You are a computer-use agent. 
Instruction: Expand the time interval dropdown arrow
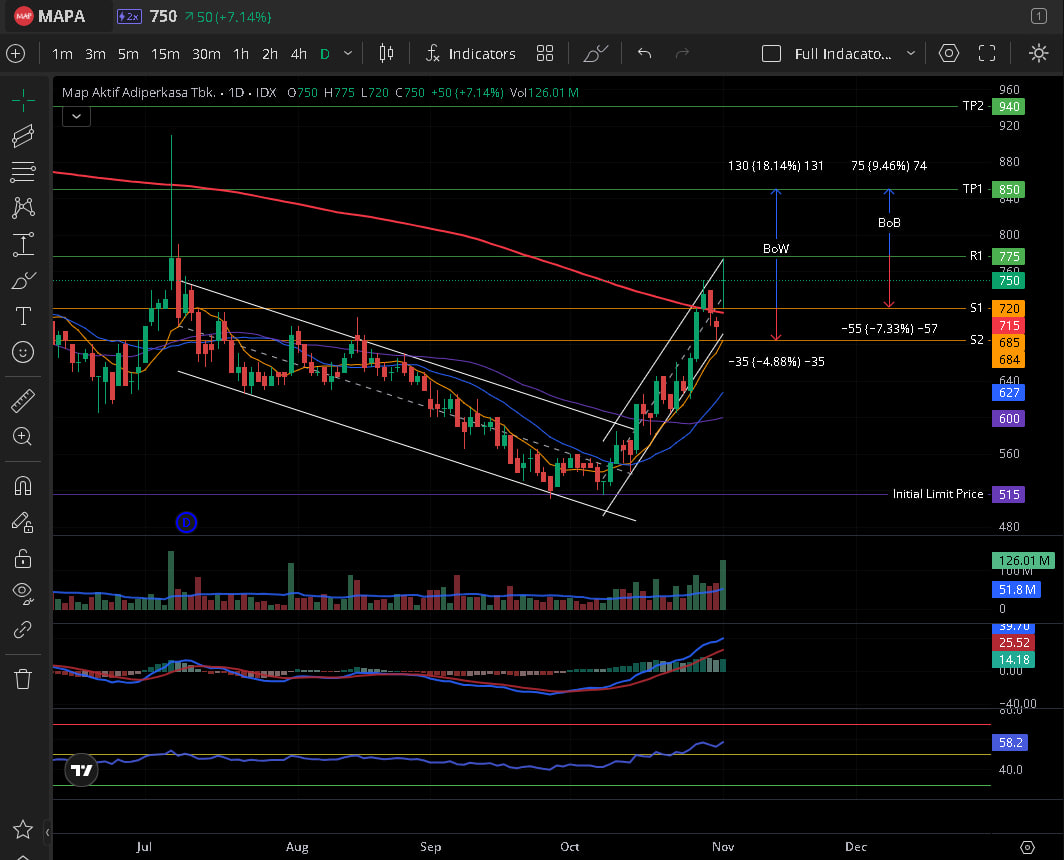[348, 54]
